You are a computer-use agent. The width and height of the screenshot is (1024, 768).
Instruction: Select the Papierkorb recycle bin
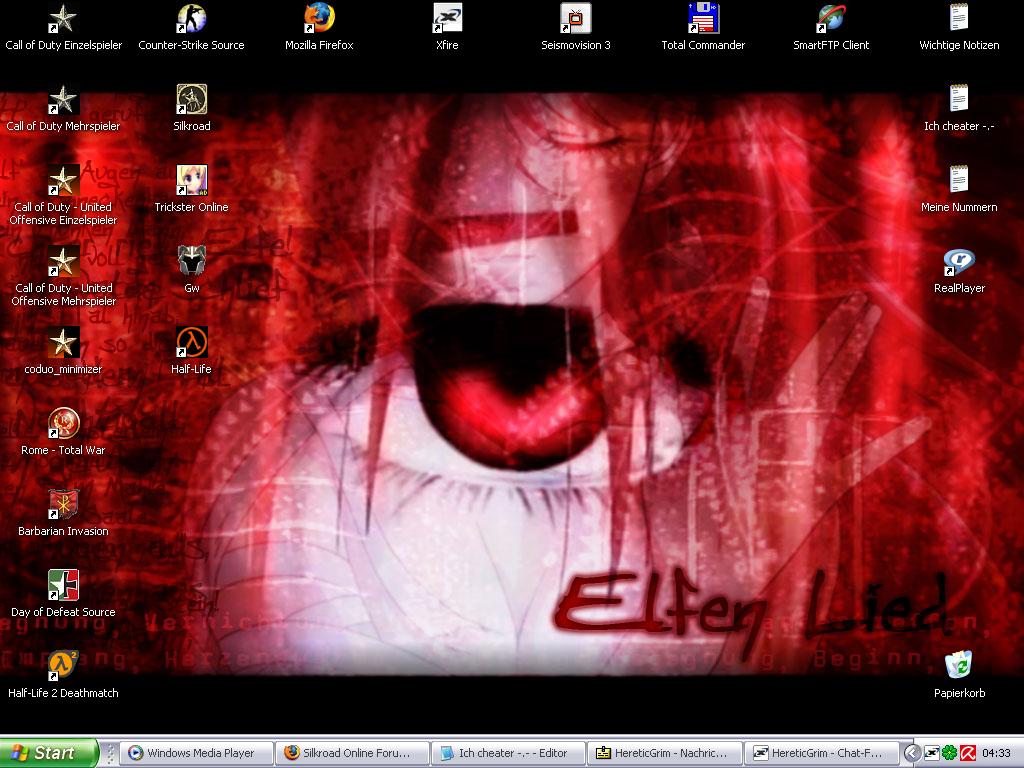click(x=959, y=667)
